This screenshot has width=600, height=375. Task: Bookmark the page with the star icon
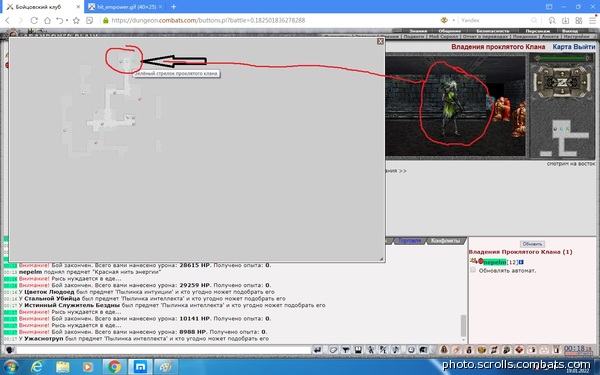click(76, 20)
